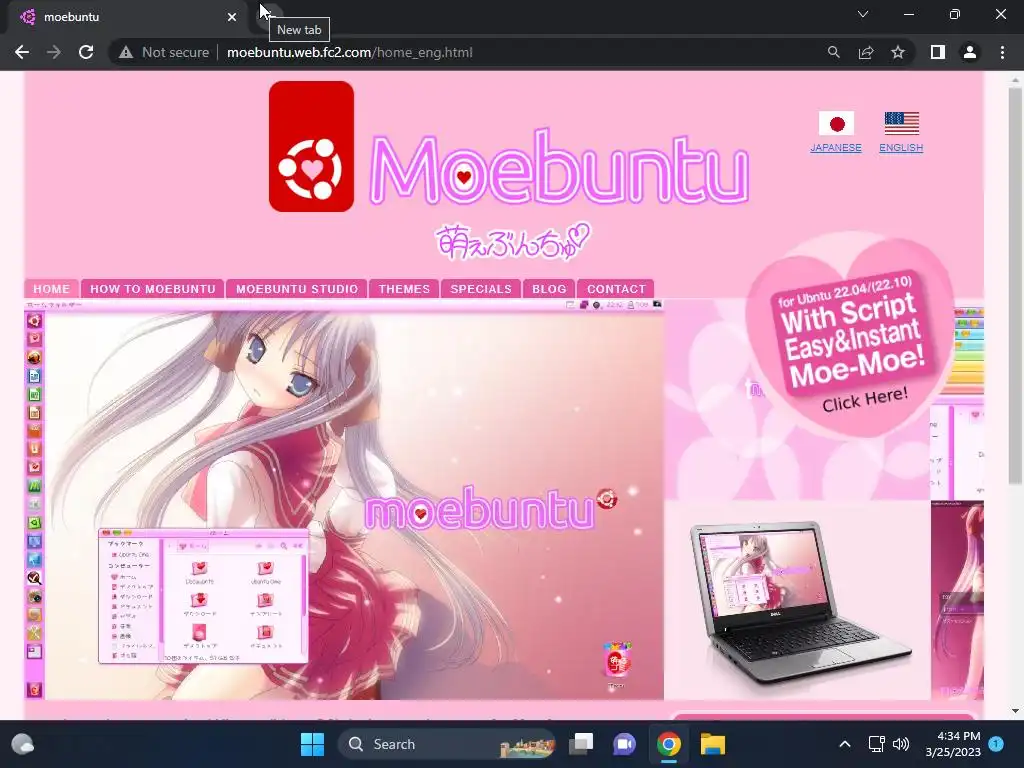The height and width of the screenshot is (768, 1024).
Task: Open the Chat app on taskbar
Action: (x=624, y=744)
